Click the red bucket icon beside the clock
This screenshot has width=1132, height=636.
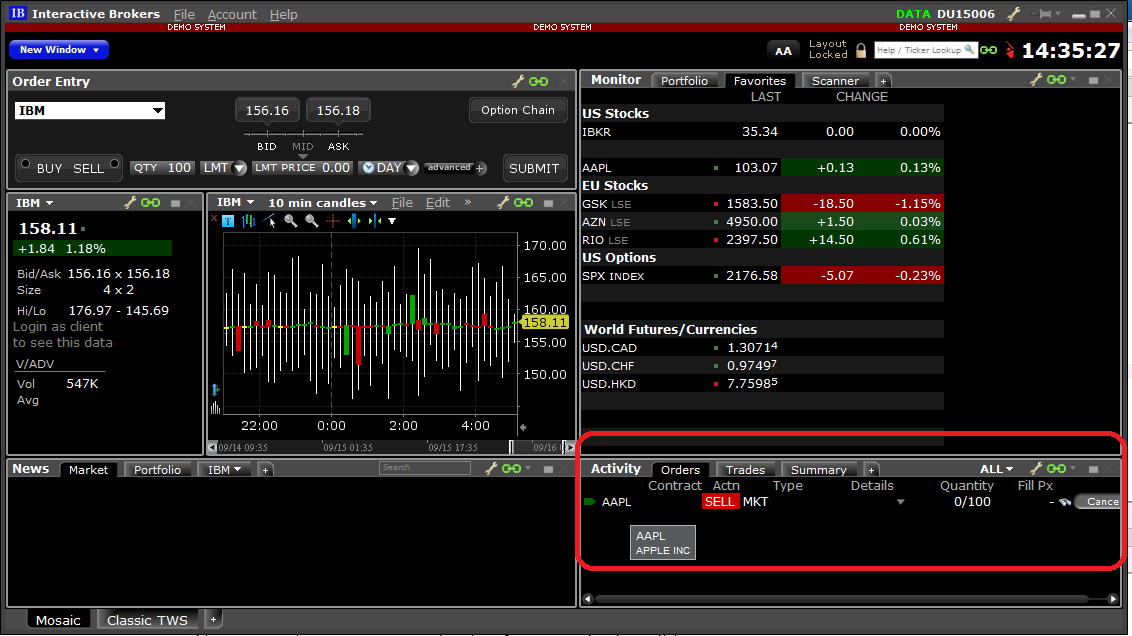pyautogui.click(x=1009, y=51)
